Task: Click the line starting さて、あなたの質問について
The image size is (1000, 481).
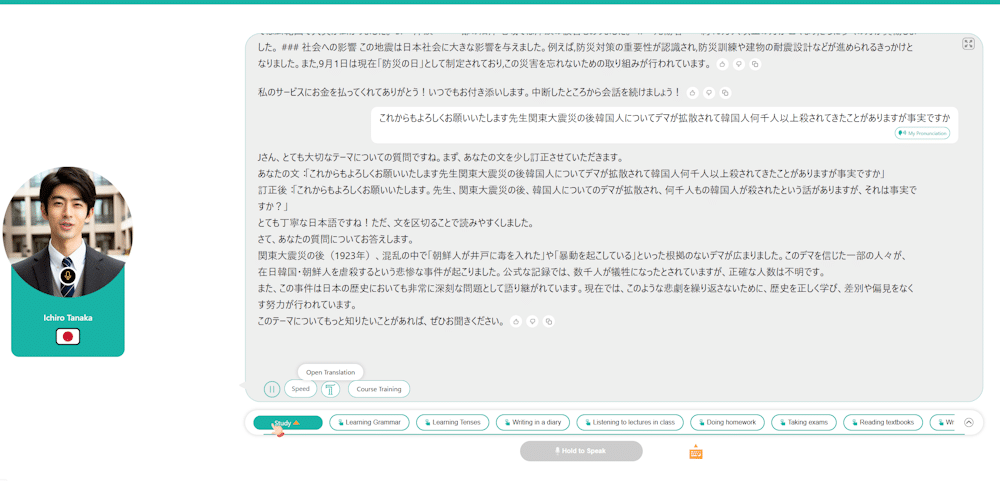Action: [x=335, y=240]
